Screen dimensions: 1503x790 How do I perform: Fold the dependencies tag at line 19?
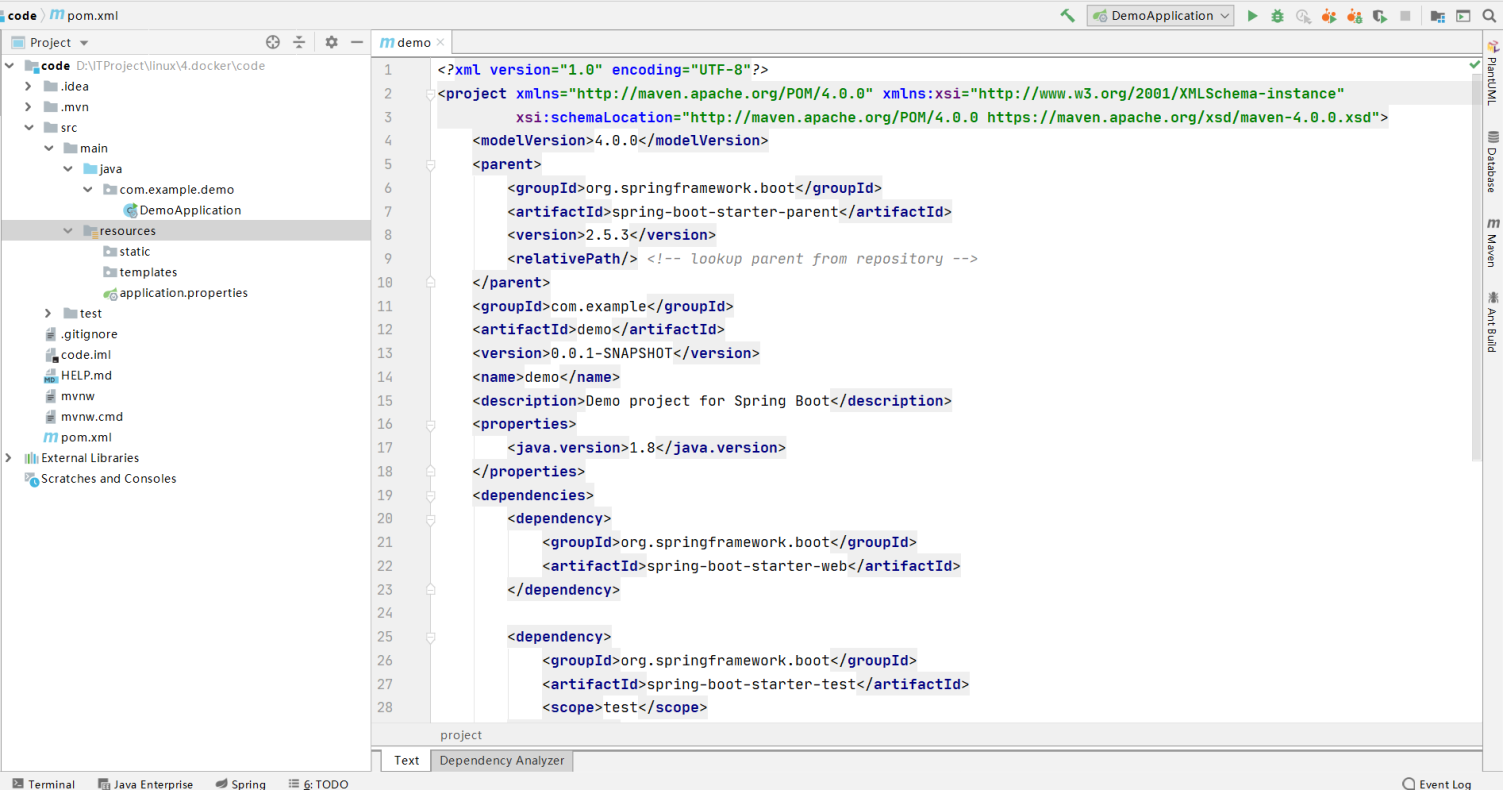pyautogui.click(x=431, y=496)
